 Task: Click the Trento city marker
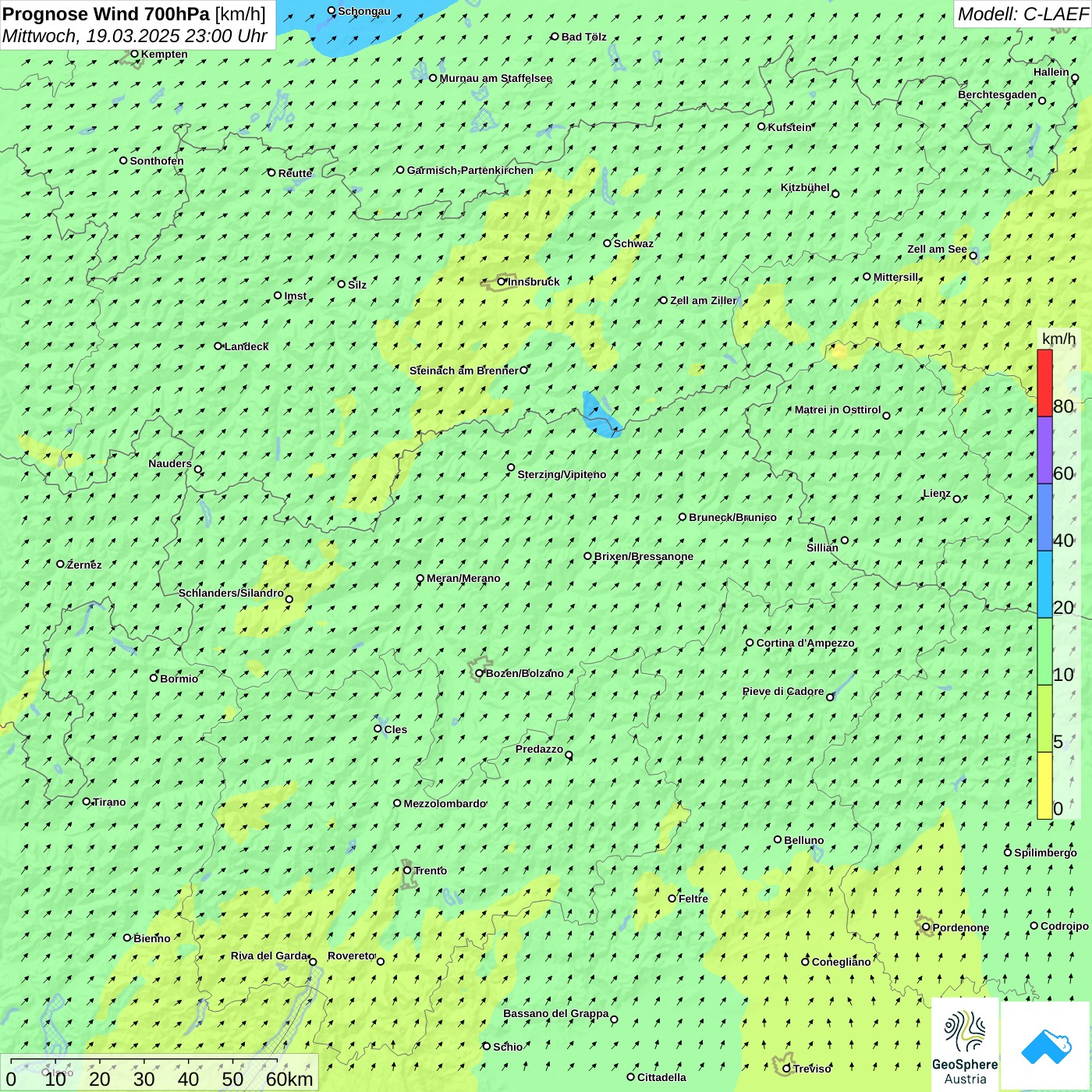point(407,870)
